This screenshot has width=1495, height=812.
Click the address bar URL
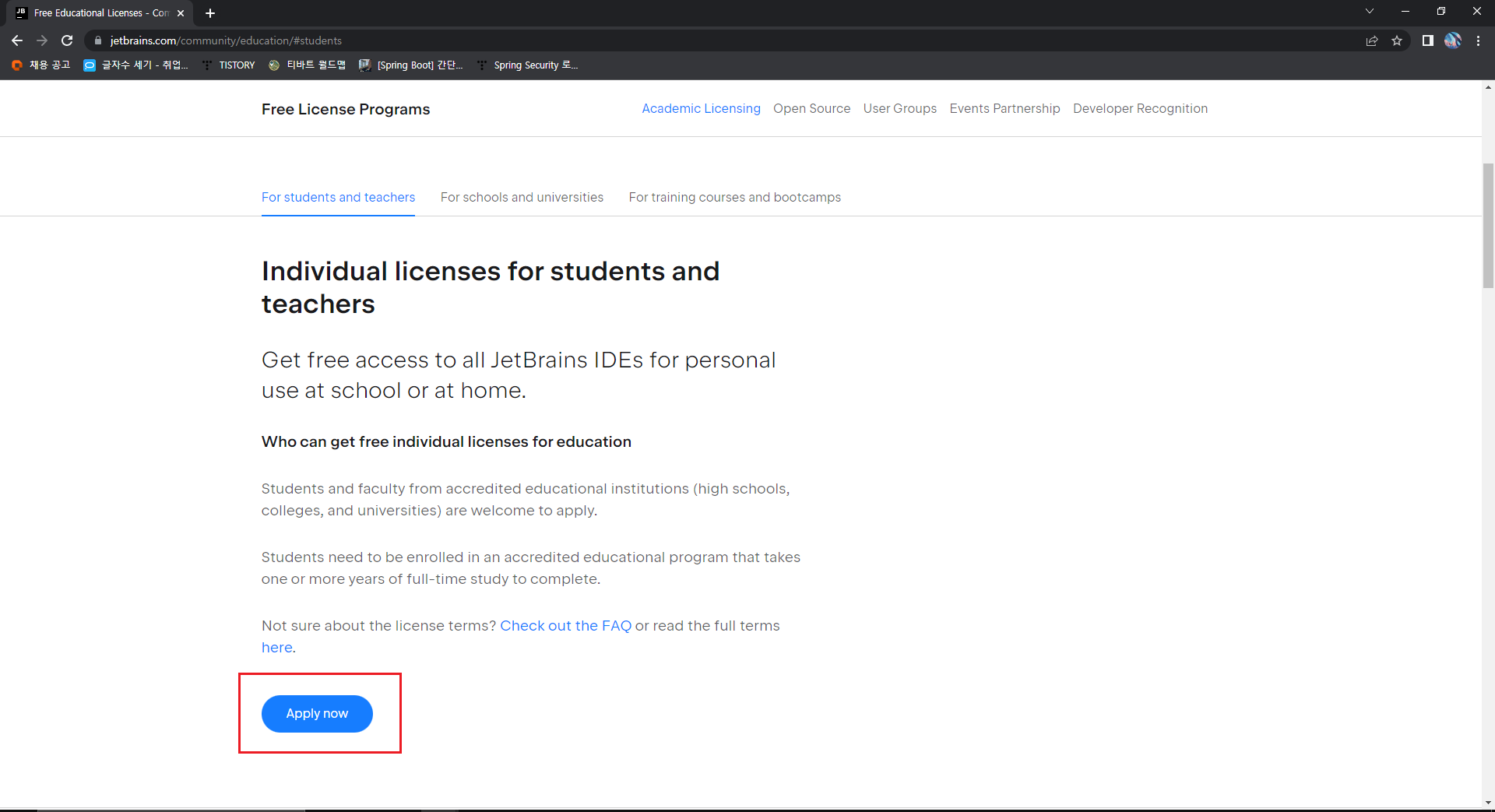pos(226,40)
